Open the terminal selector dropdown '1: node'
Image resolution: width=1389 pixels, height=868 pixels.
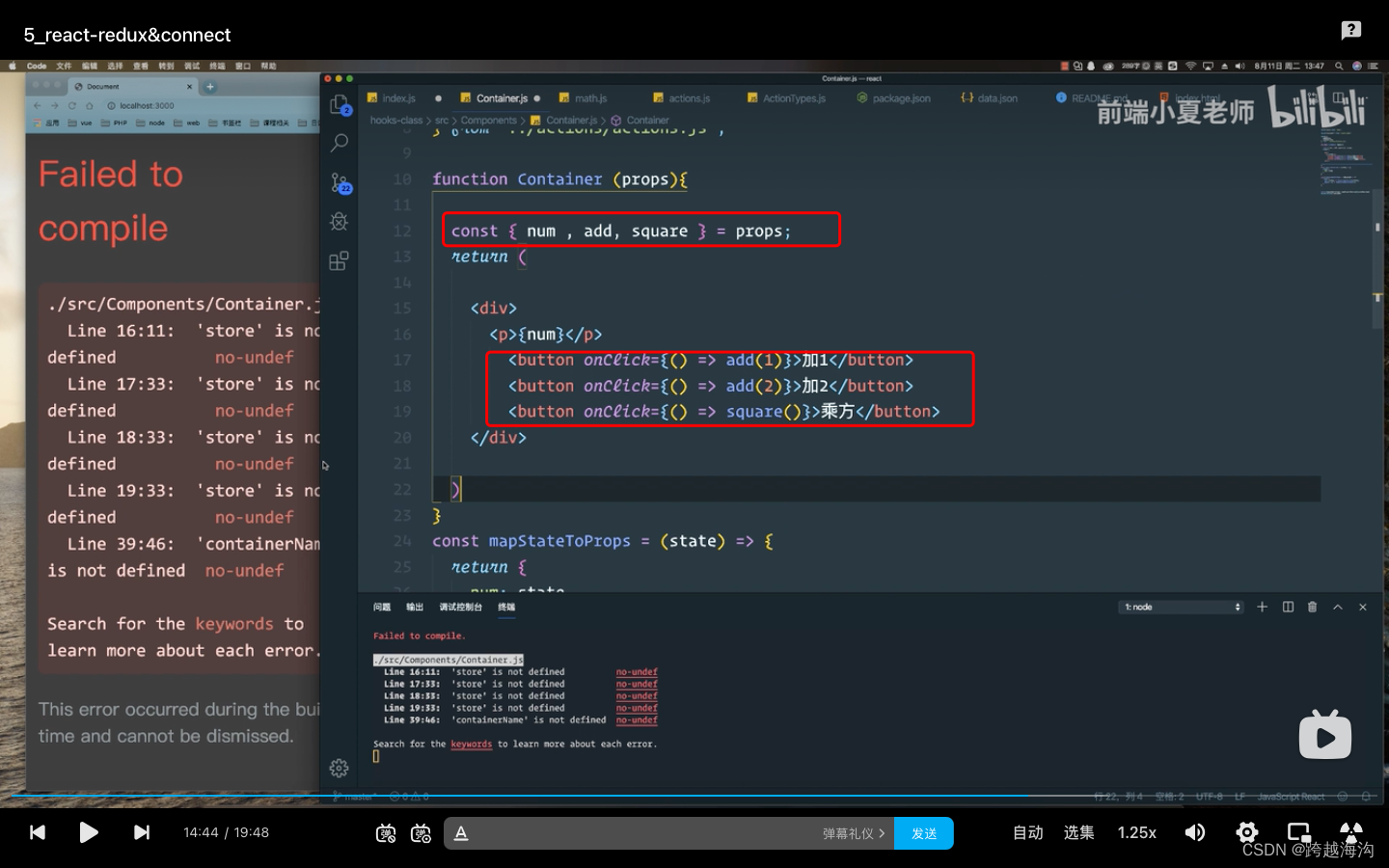click(1183, 607)
